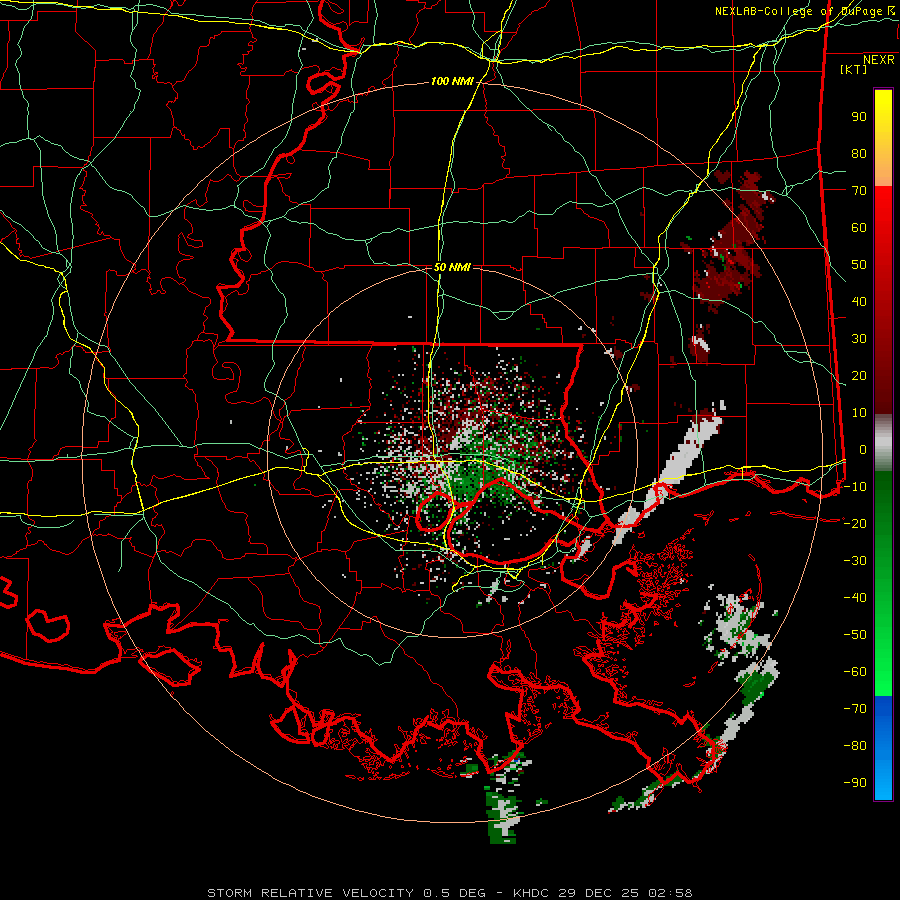
Task: Click the -40 legend value
Action: pyautogui.click(x=855, y=598)
